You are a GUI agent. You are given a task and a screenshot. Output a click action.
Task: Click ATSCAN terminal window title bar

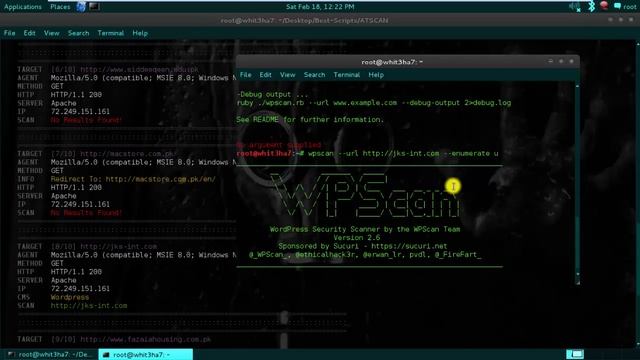click(304, 20)
